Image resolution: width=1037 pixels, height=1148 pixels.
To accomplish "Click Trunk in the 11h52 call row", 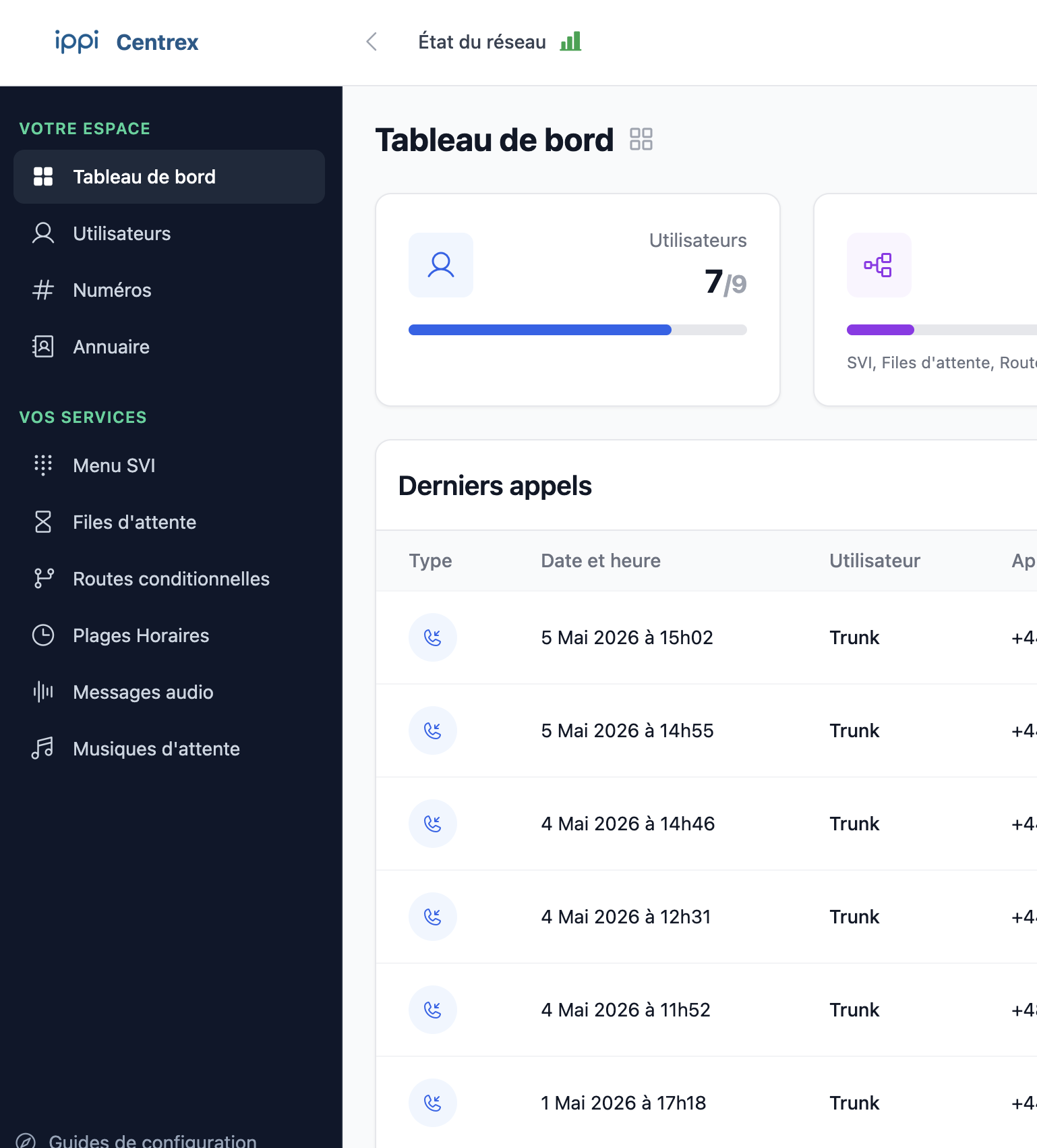I will (854, 1010).
